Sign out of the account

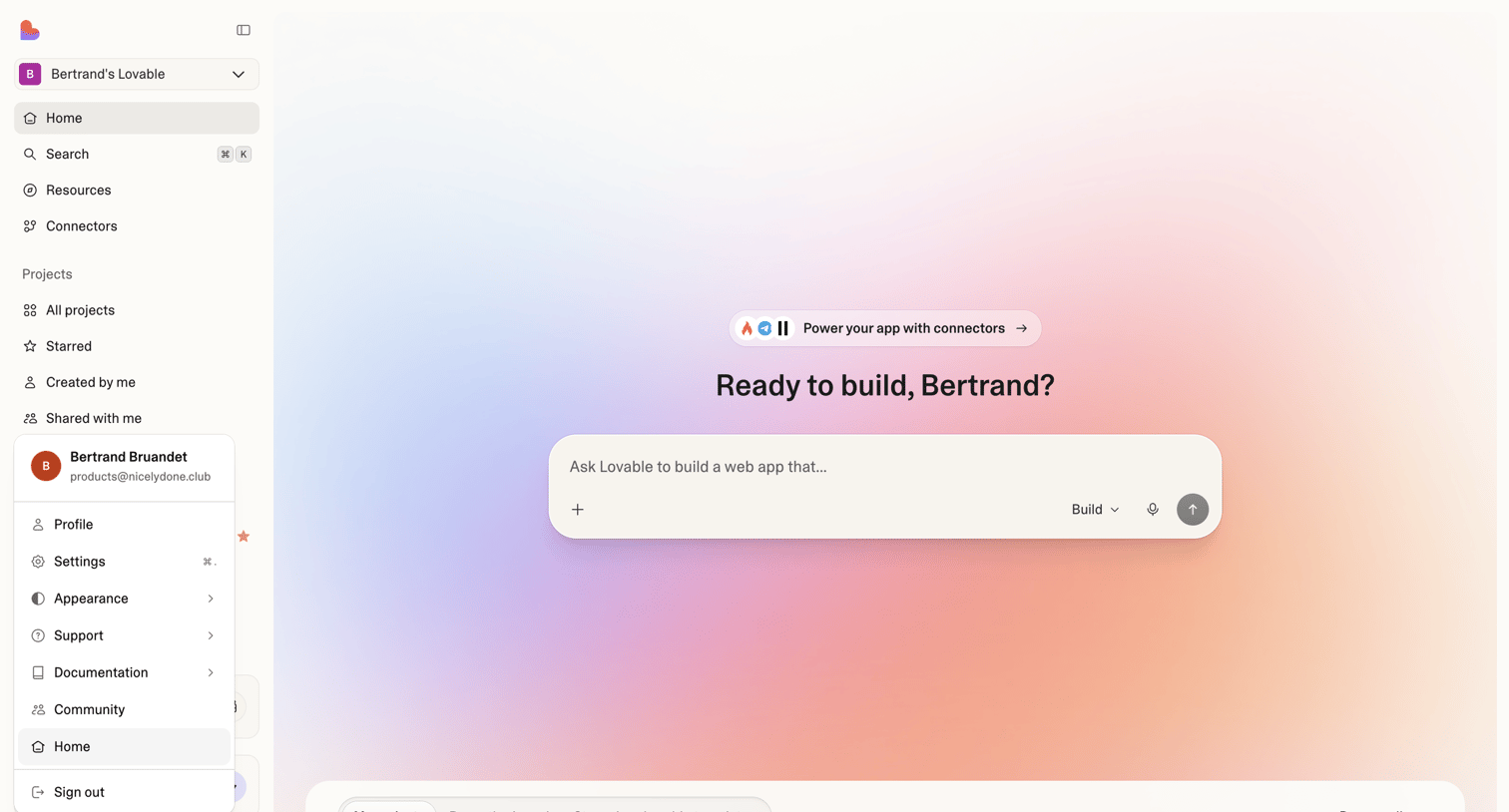tap(124, 792)
